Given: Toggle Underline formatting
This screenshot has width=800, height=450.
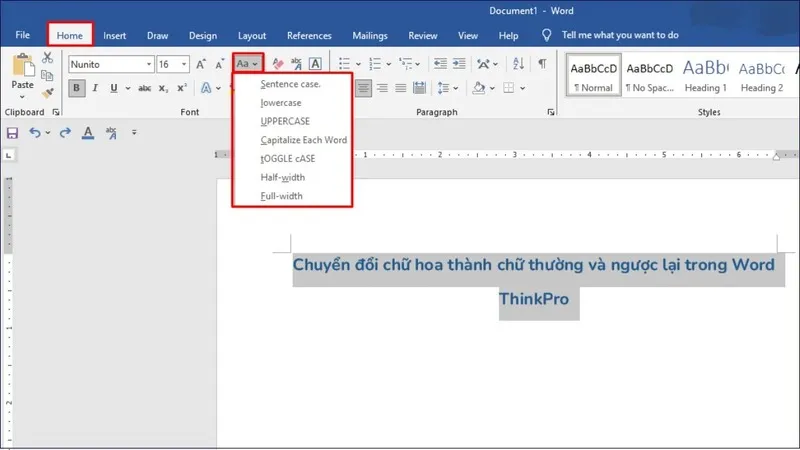Looking at the screenshot, I should click(x=114, y=88).
